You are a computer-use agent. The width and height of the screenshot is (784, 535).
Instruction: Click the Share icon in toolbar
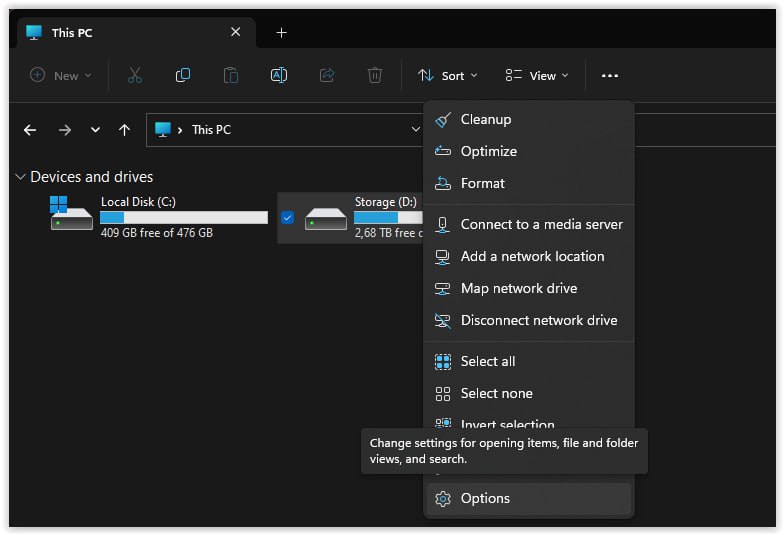[x=327, y=76]
